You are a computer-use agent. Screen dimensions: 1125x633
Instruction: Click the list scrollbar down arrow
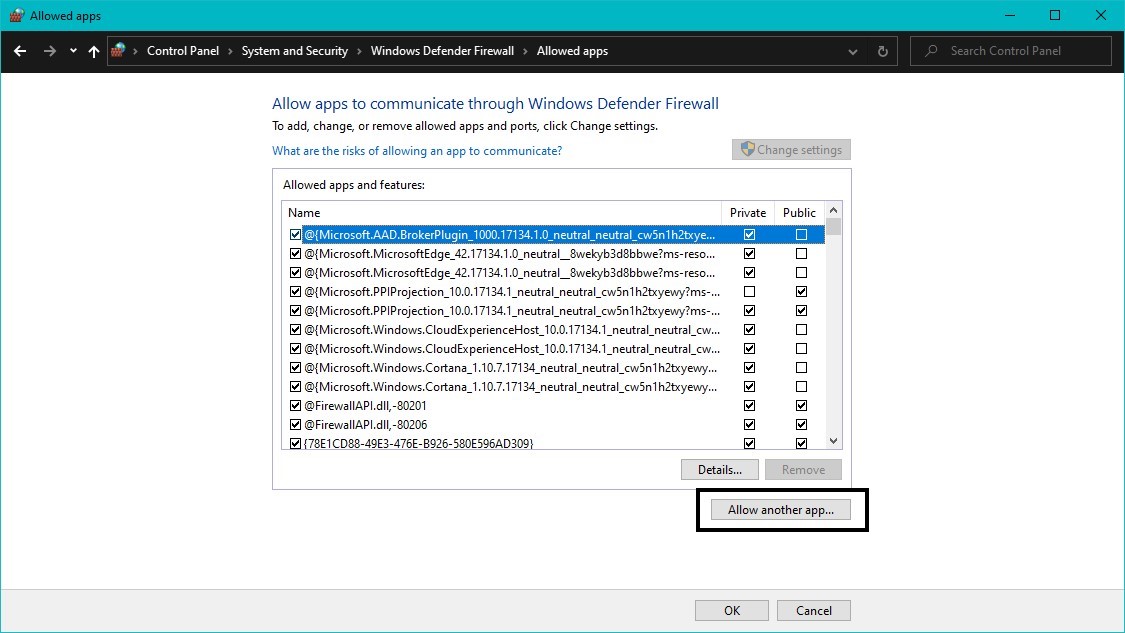click(833, 441)
